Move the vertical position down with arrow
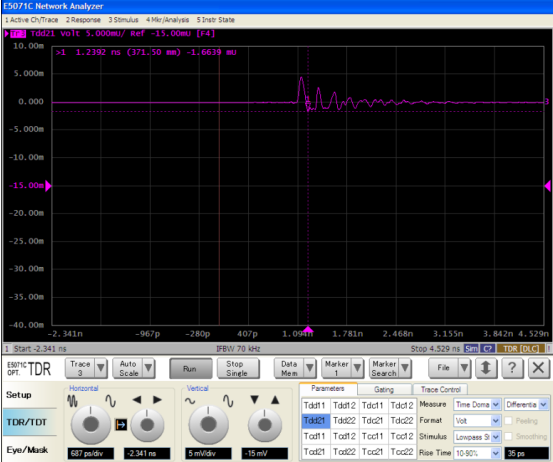This screenshot has height=462, width=553. 255,400
